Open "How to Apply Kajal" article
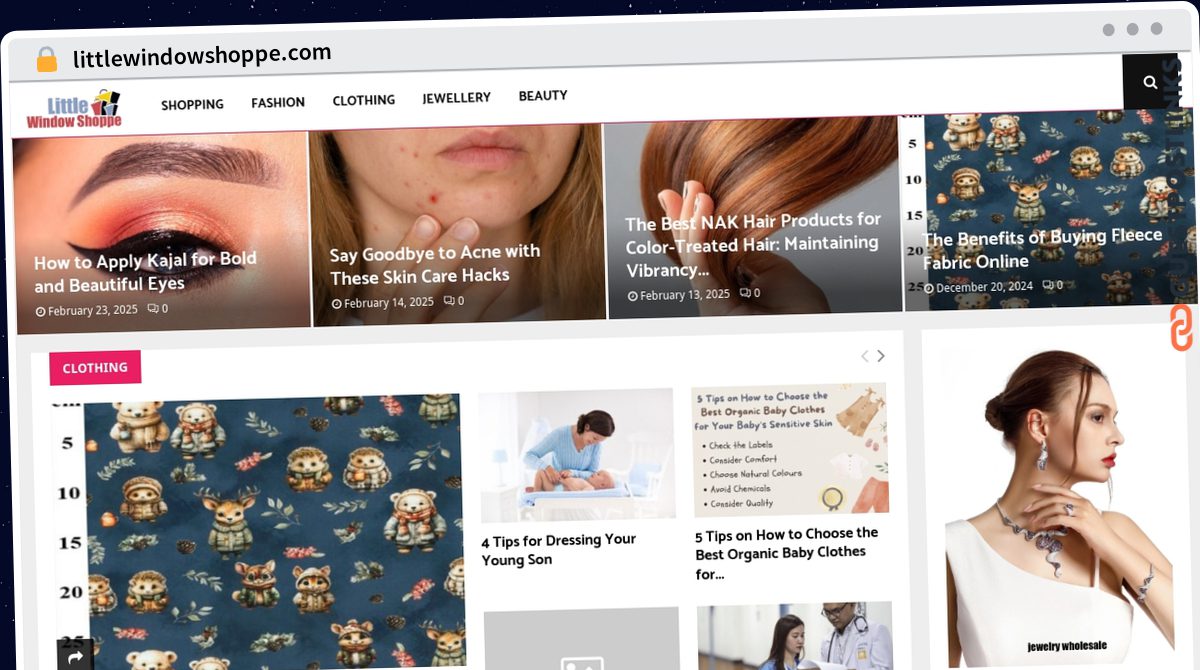 tap(145, 272)
